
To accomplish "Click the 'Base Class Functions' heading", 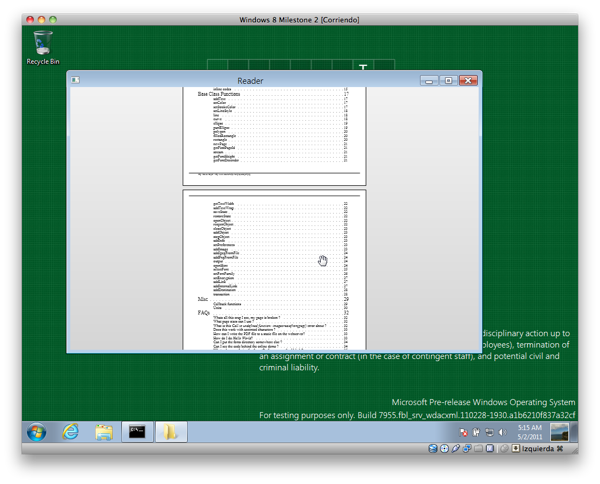I will [x=218, y=94].
